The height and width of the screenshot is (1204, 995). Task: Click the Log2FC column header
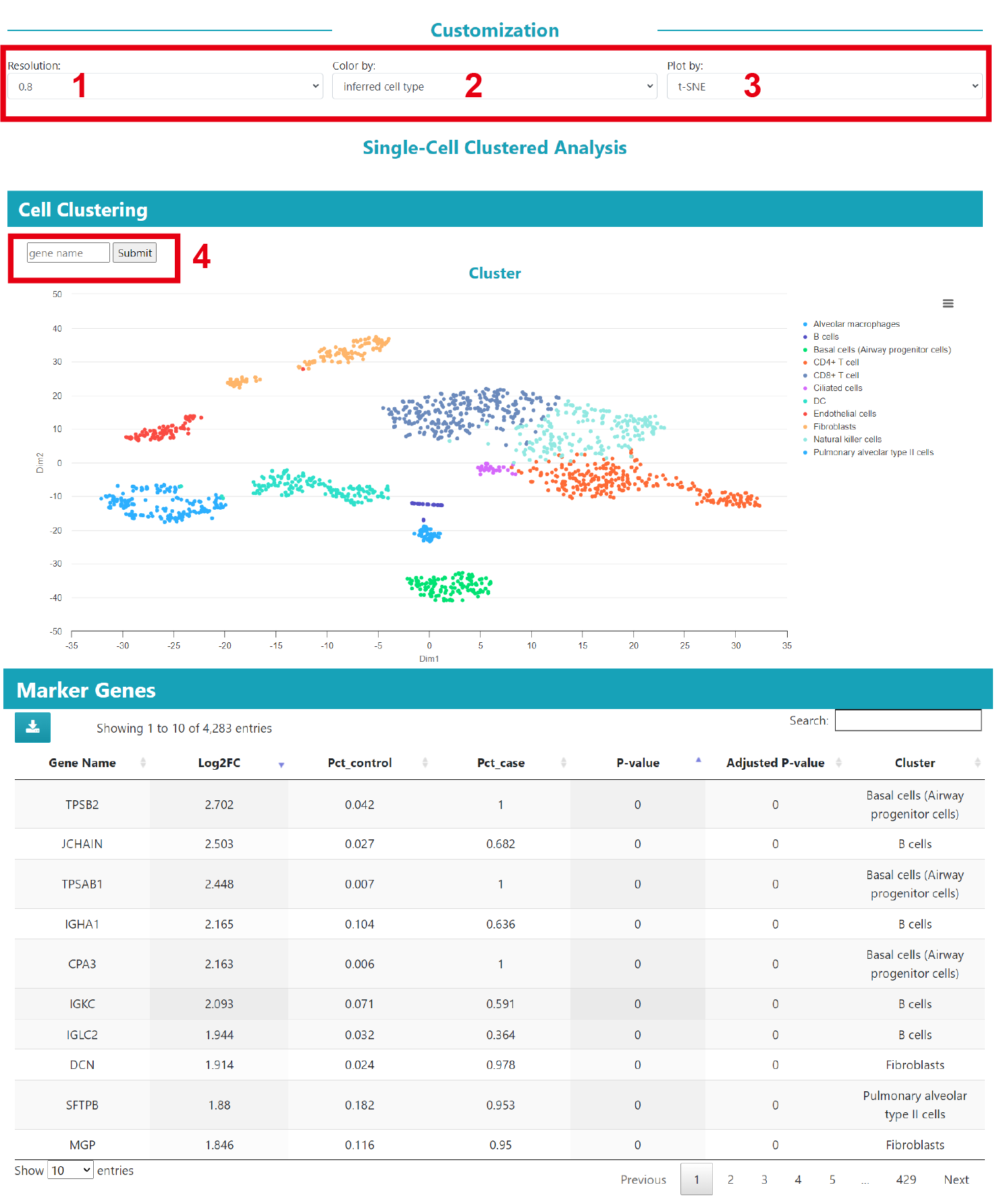click(219, 762)
